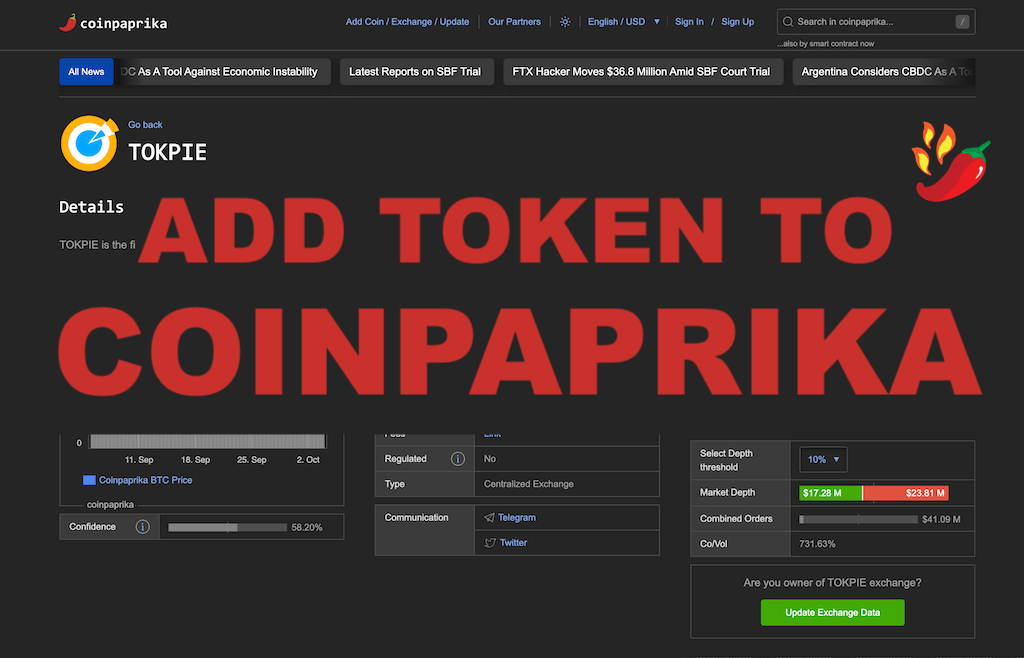
Task: Open the Twitter communication link
Action: [513, 542]
